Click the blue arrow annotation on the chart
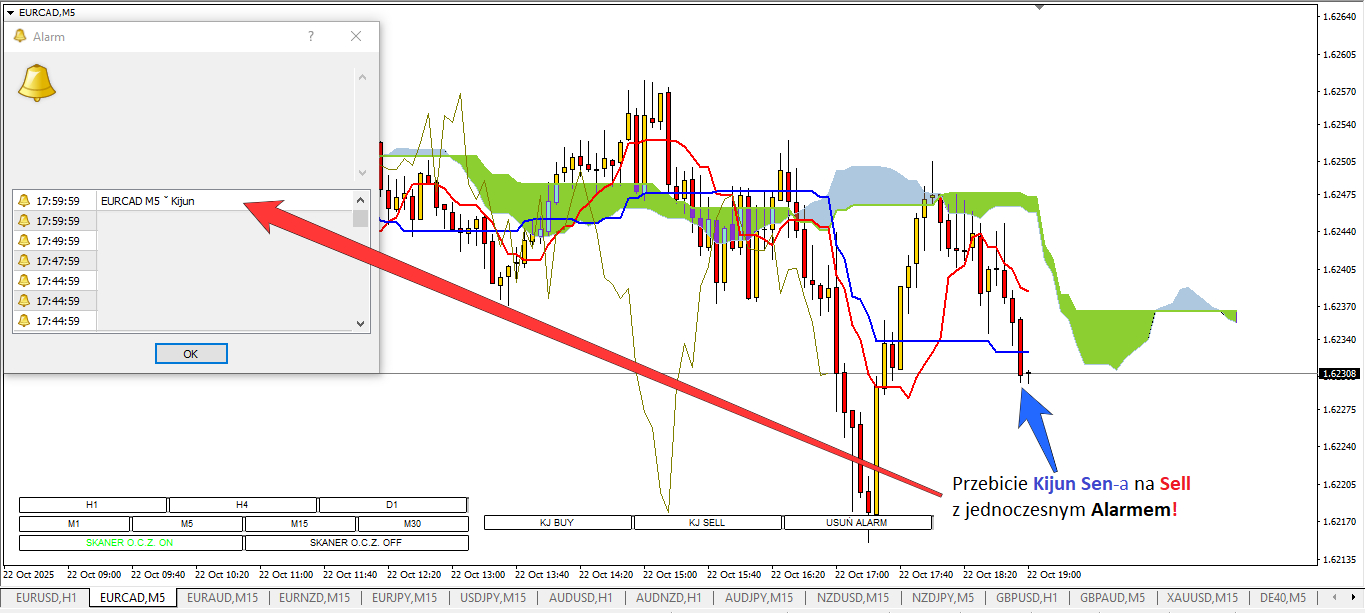The height and width of the screenshot is (613, 1365). click(1033, 408)
